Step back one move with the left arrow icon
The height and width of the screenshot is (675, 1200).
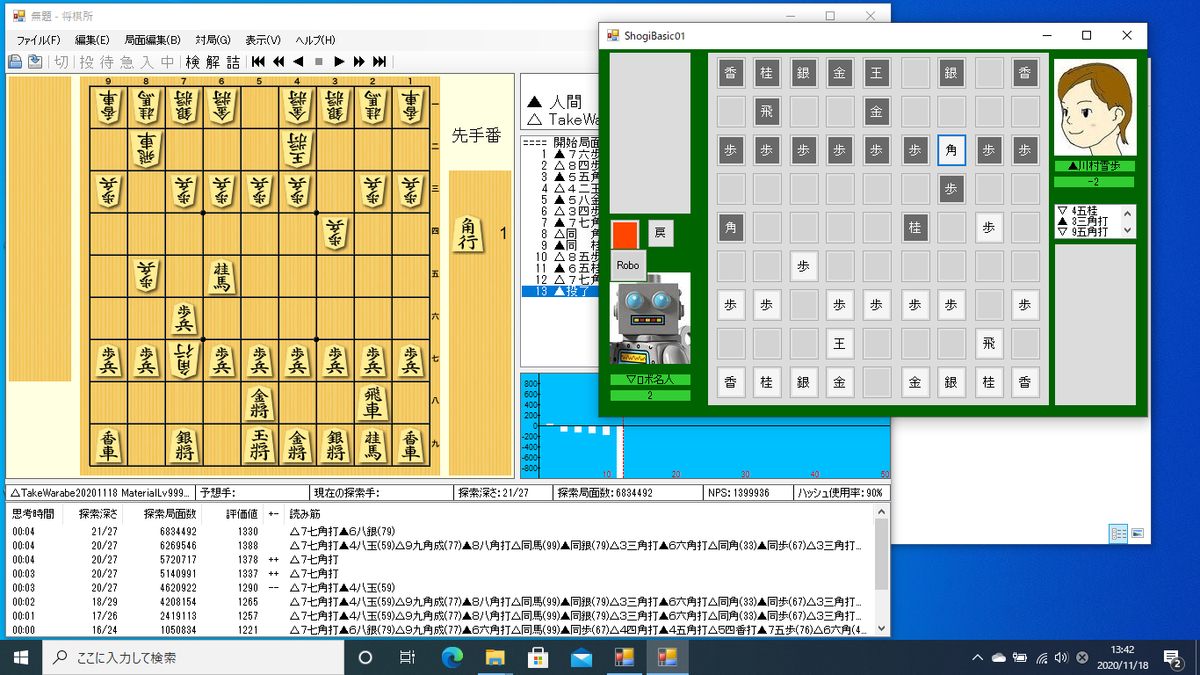point(298,62)
